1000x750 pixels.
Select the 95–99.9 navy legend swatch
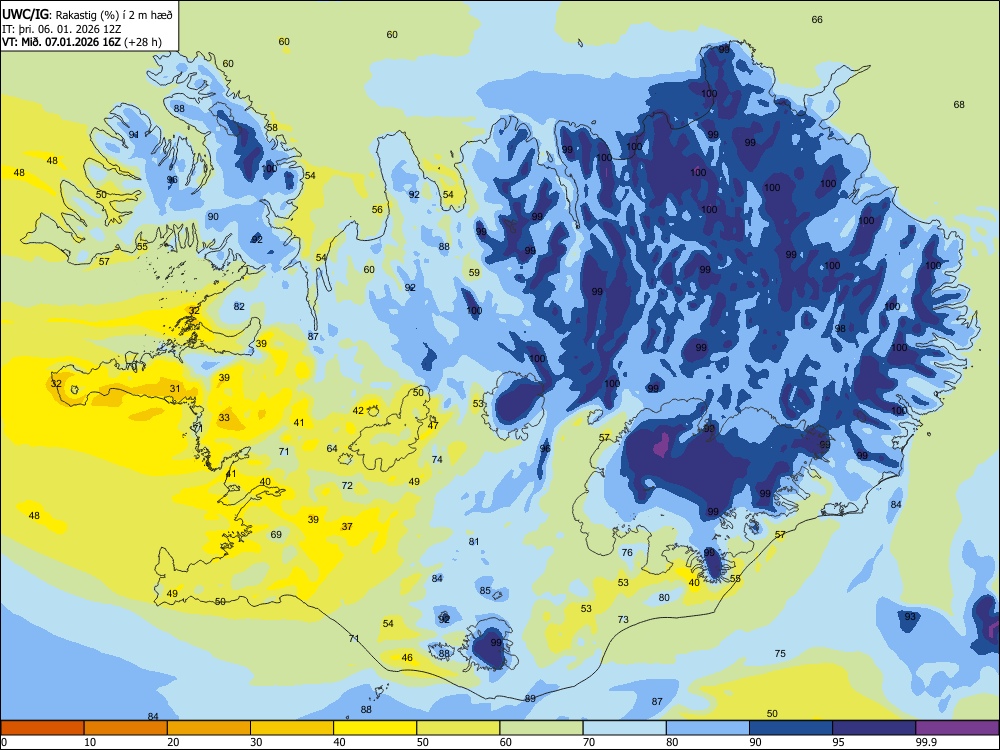click(874, 728)
